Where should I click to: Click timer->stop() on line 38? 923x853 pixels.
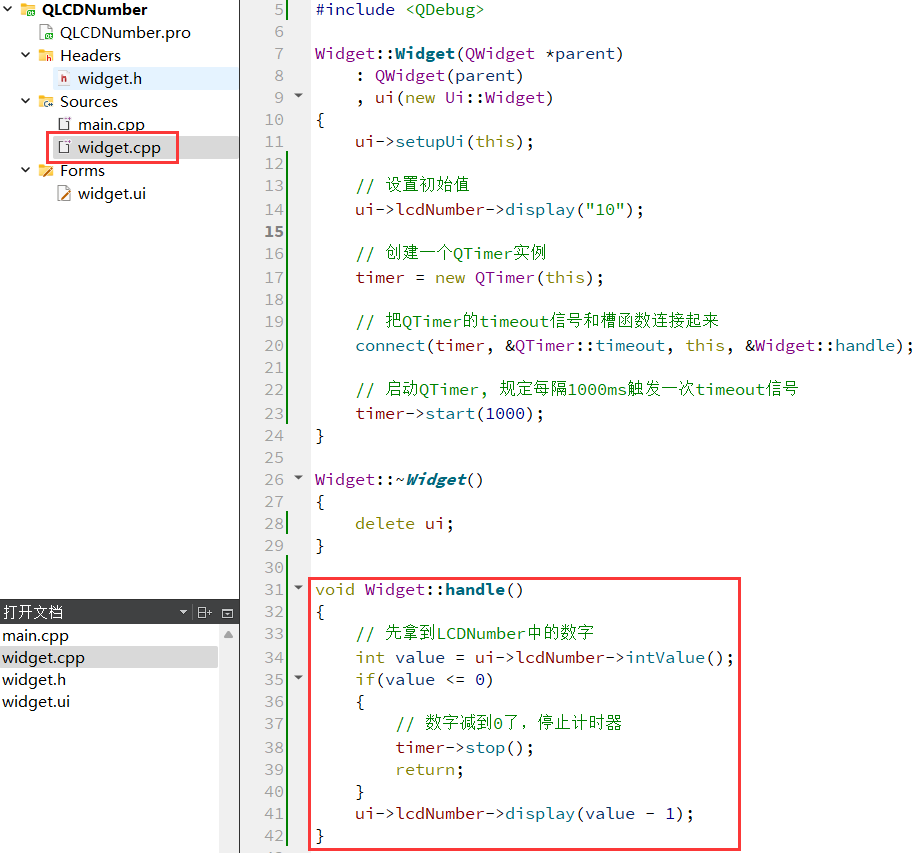(464, 748)
